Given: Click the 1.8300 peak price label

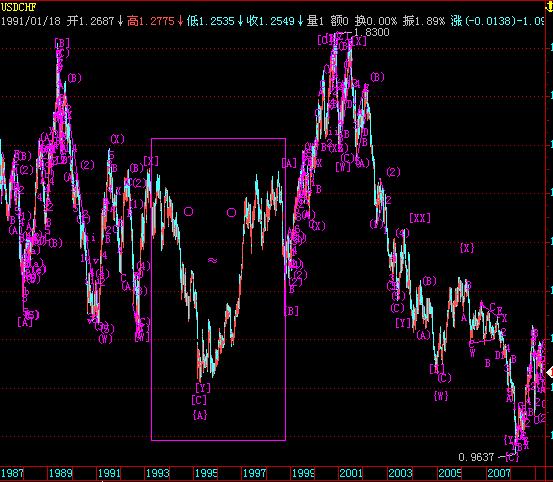Looking at the screenshot, I should tap(371, 32).
